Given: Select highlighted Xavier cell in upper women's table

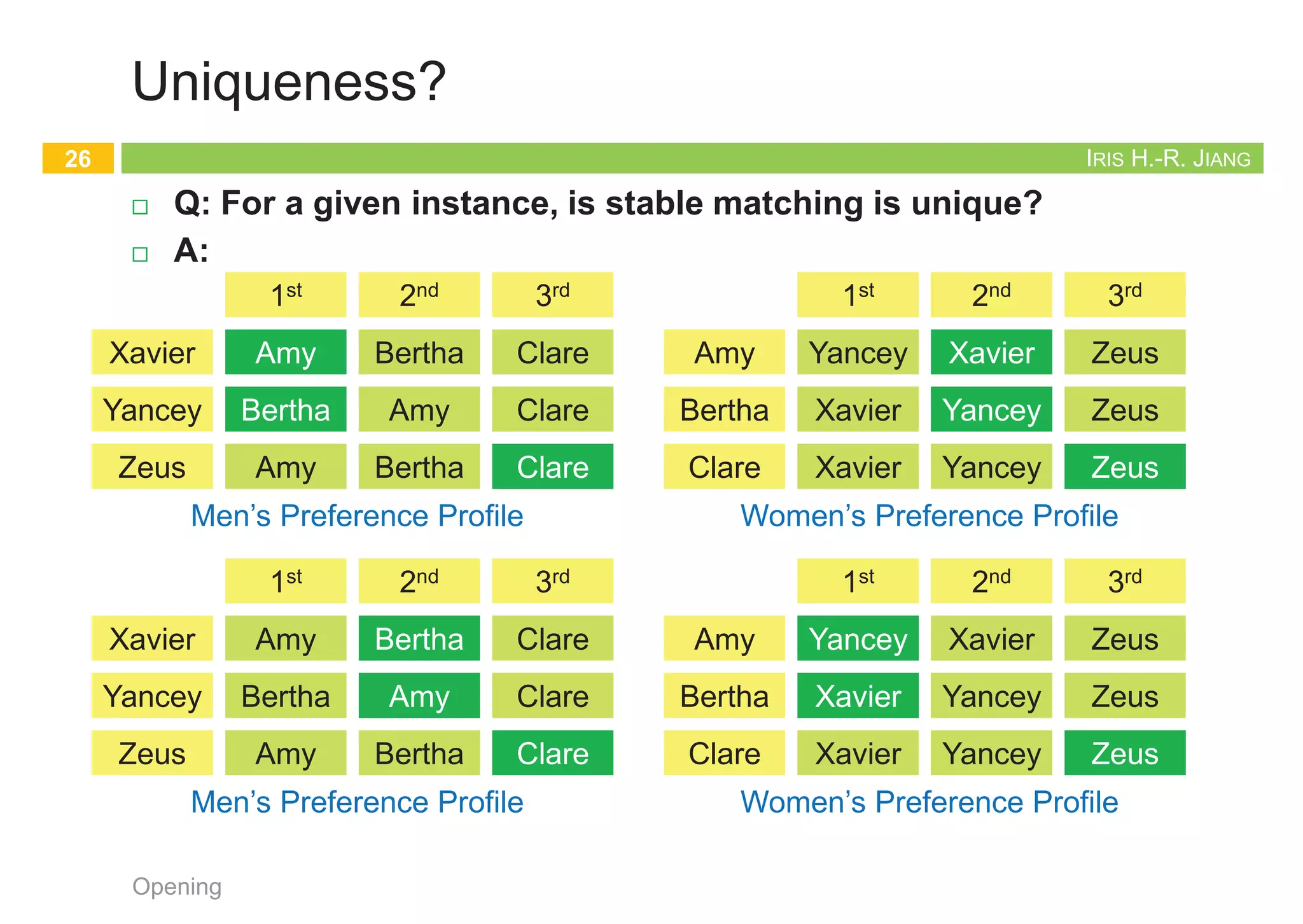Looking at the screenshot, I should pos(991,353).
